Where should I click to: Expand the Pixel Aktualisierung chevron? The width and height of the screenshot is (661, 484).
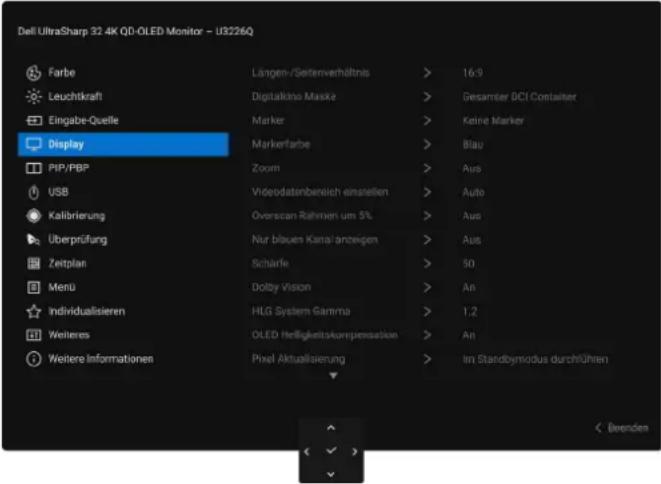point(427,359)
